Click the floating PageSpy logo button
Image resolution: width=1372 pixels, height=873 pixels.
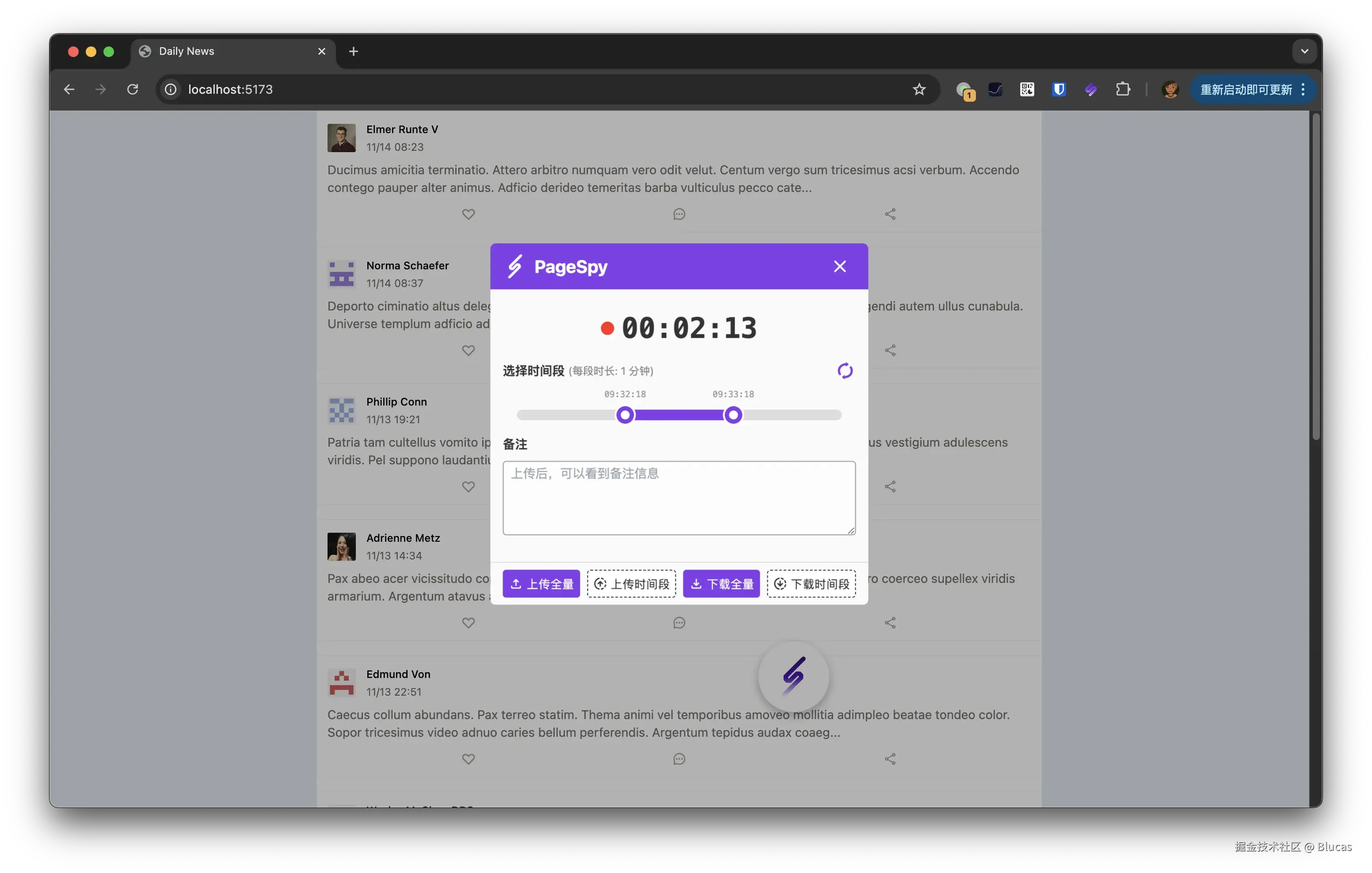pyautogui.click(x=793, y=676)
